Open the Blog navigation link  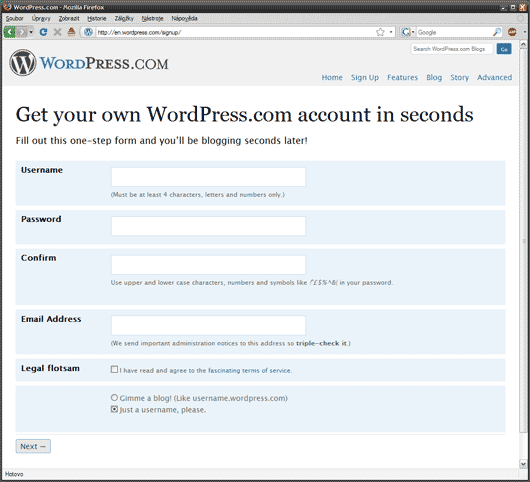point(434,77)
